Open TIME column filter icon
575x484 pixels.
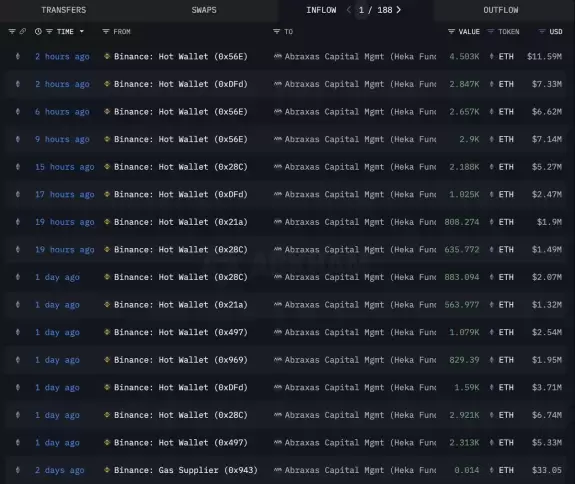(x=49, y=32)
